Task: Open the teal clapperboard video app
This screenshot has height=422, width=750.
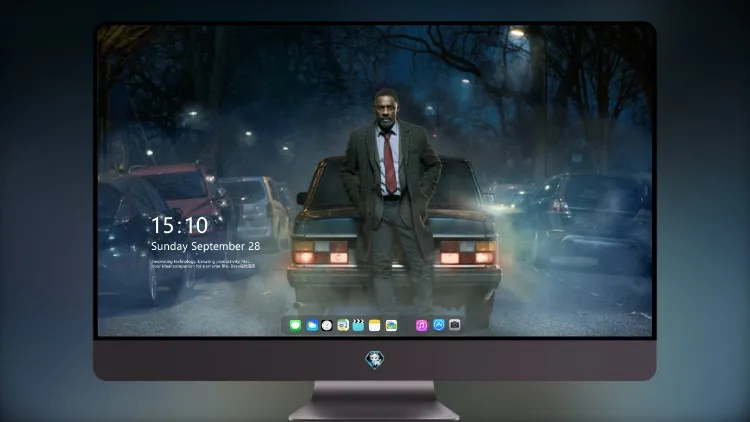Action: (358, 325)
